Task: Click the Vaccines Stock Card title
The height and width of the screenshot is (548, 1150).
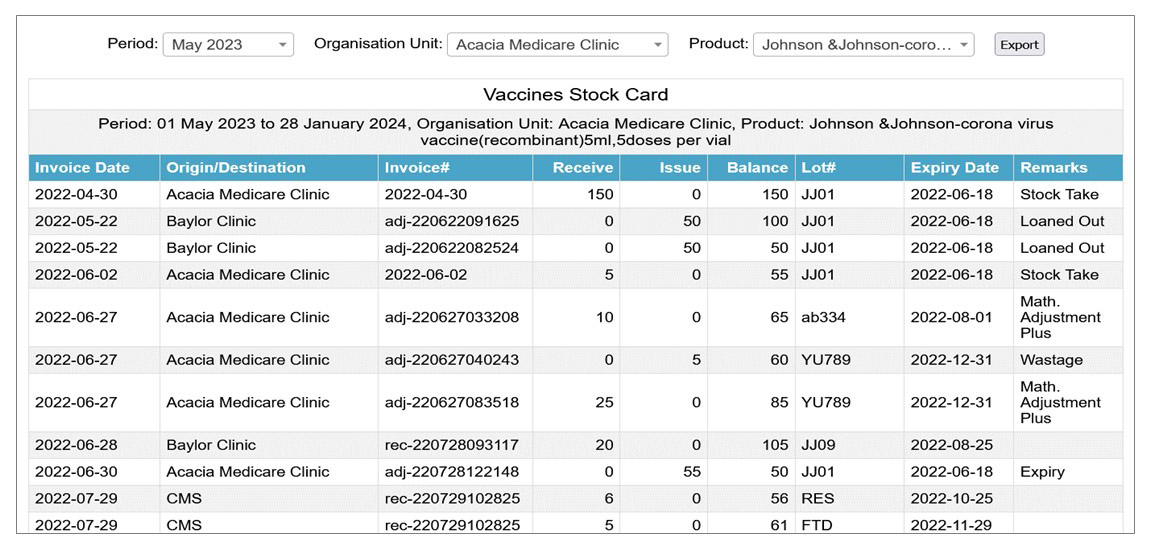Action: 575,95
